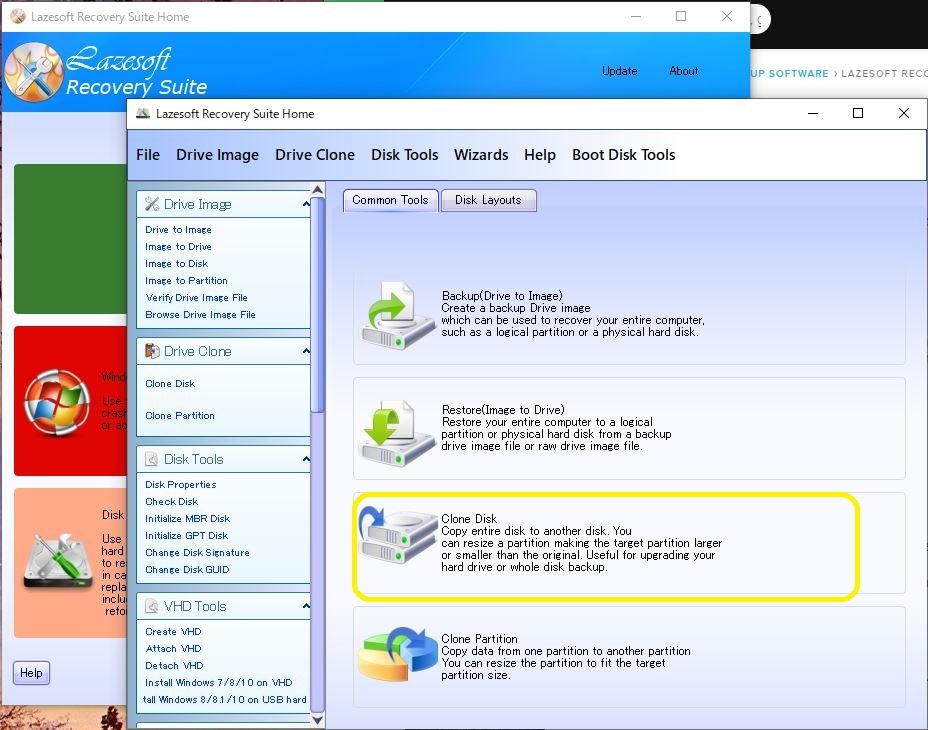Screen dimensions: 928x730
Task: Select Clone Disk in the sidebar
Action: click(170, 384)
